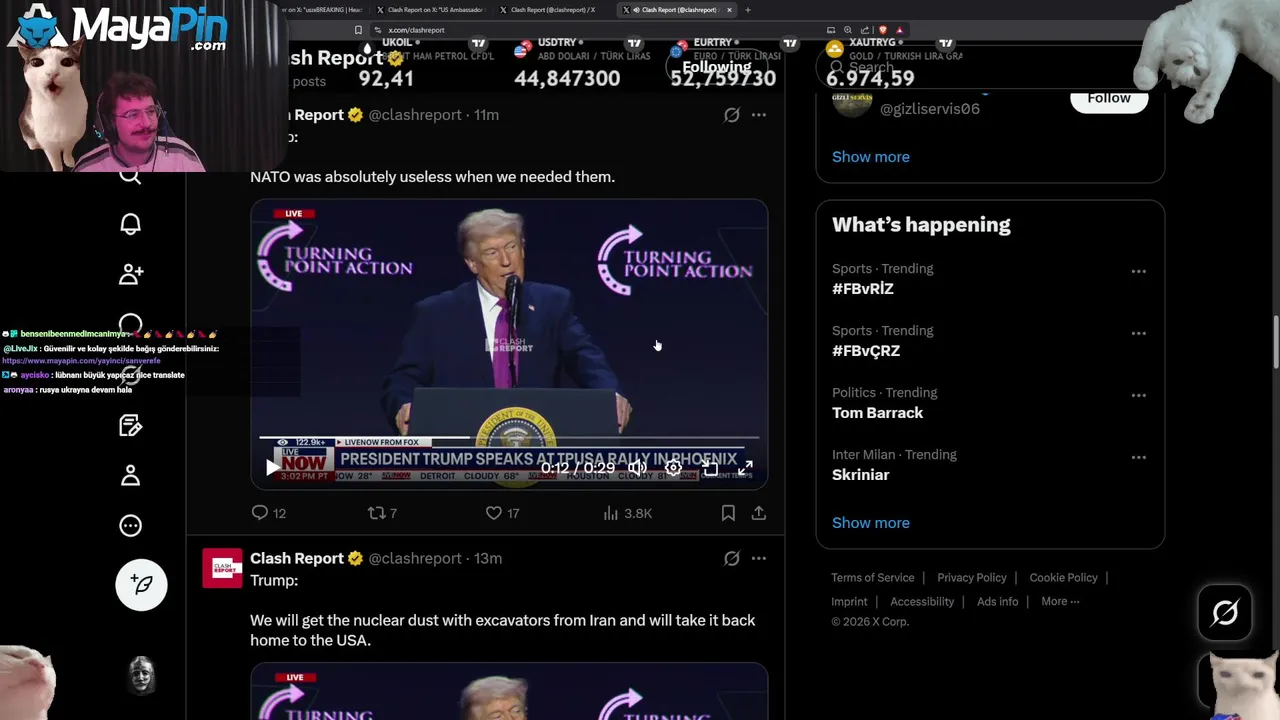Click the account avatar in the sidebar

pos(142,676)
